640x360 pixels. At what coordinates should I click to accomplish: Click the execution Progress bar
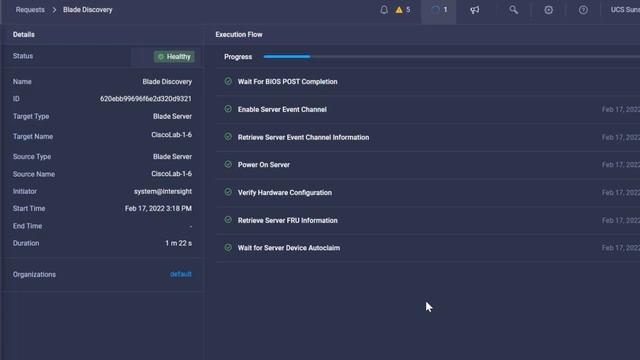pos(451,57)
